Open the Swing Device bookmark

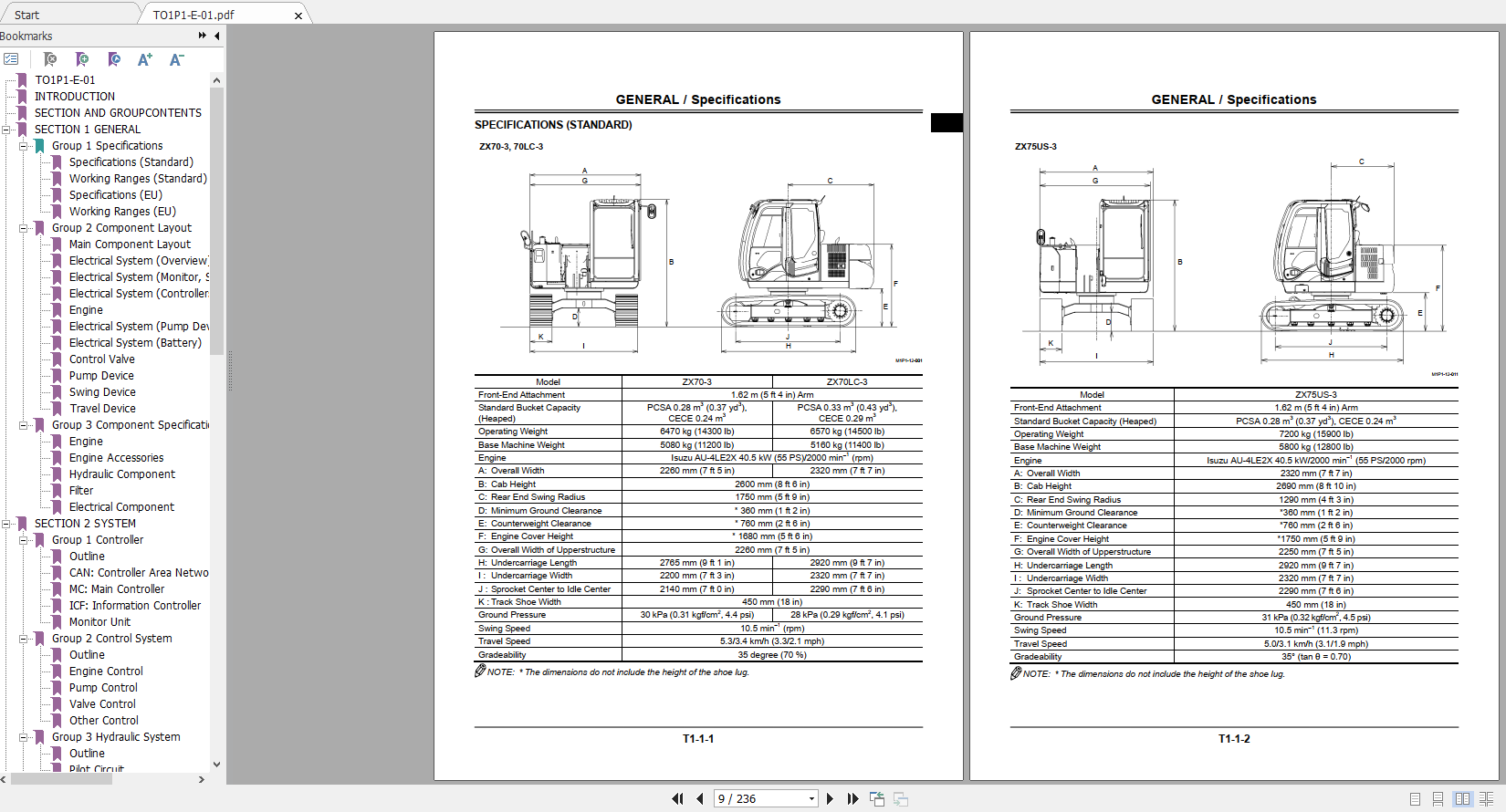pyautogui.click(x=102, y=392)
